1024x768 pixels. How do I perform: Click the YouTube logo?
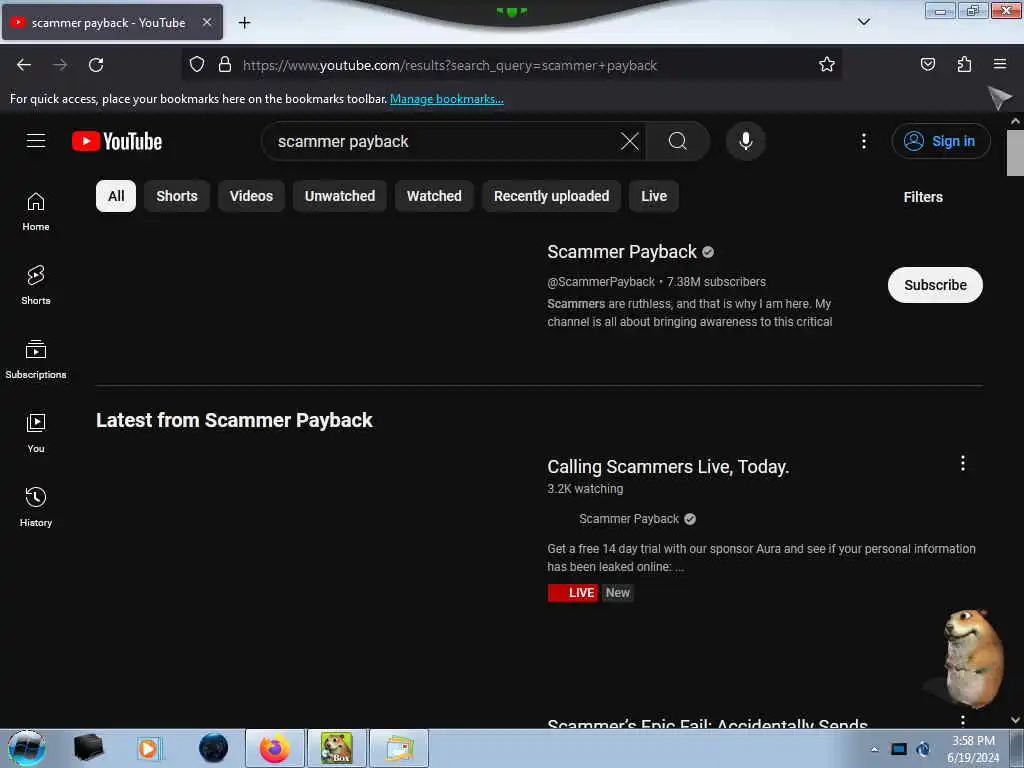(x=117, y=141)
